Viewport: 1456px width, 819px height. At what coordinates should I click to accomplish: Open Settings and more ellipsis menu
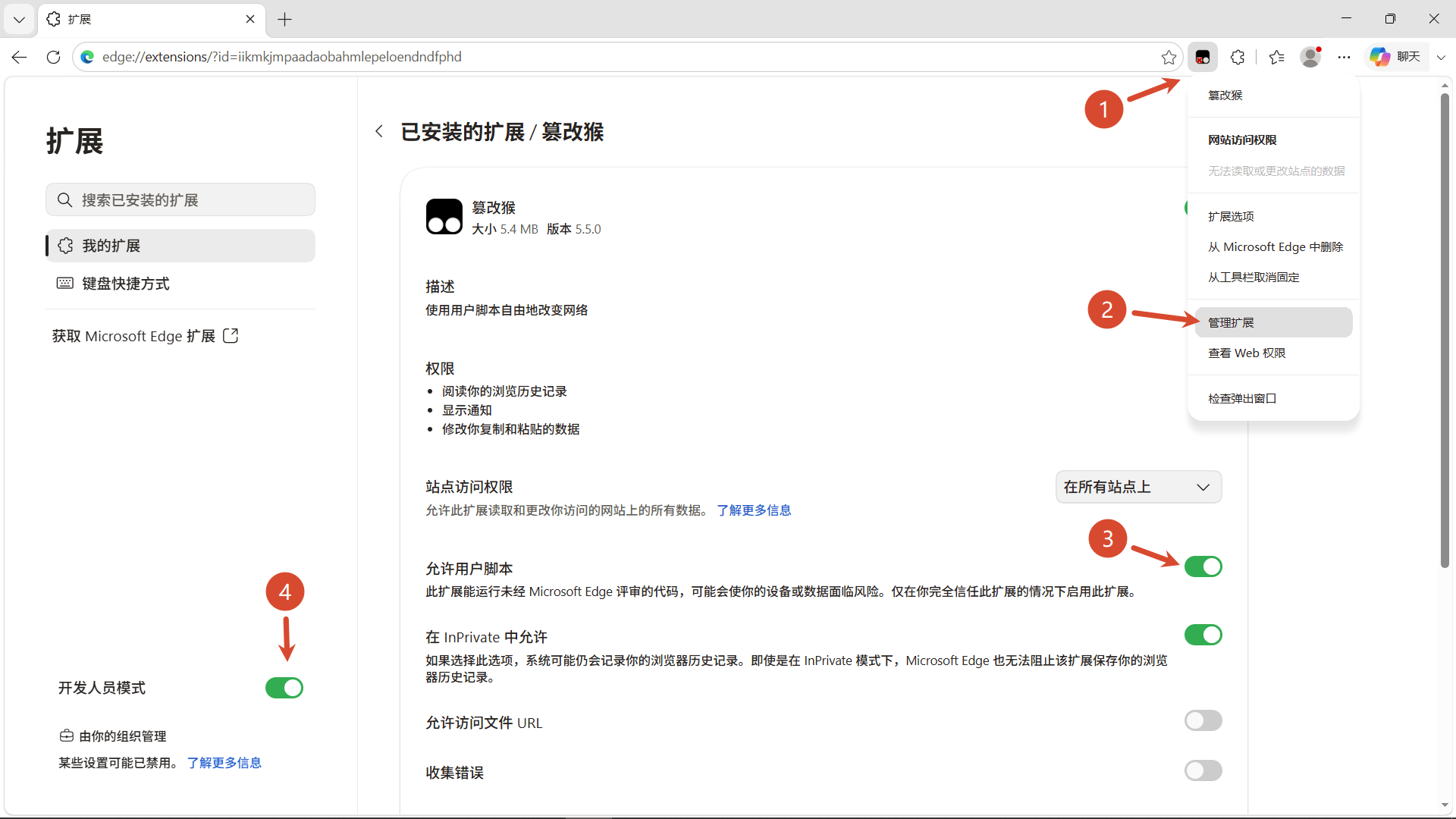1345,57
